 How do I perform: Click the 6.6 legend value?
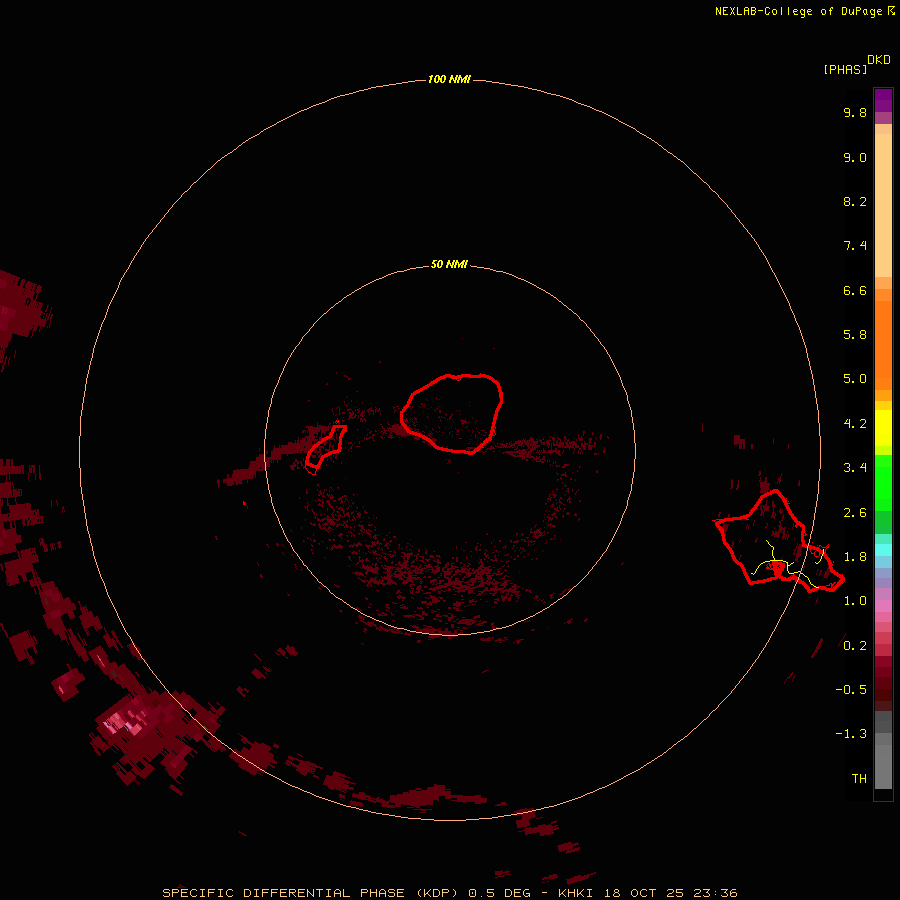tap(855, 290)
